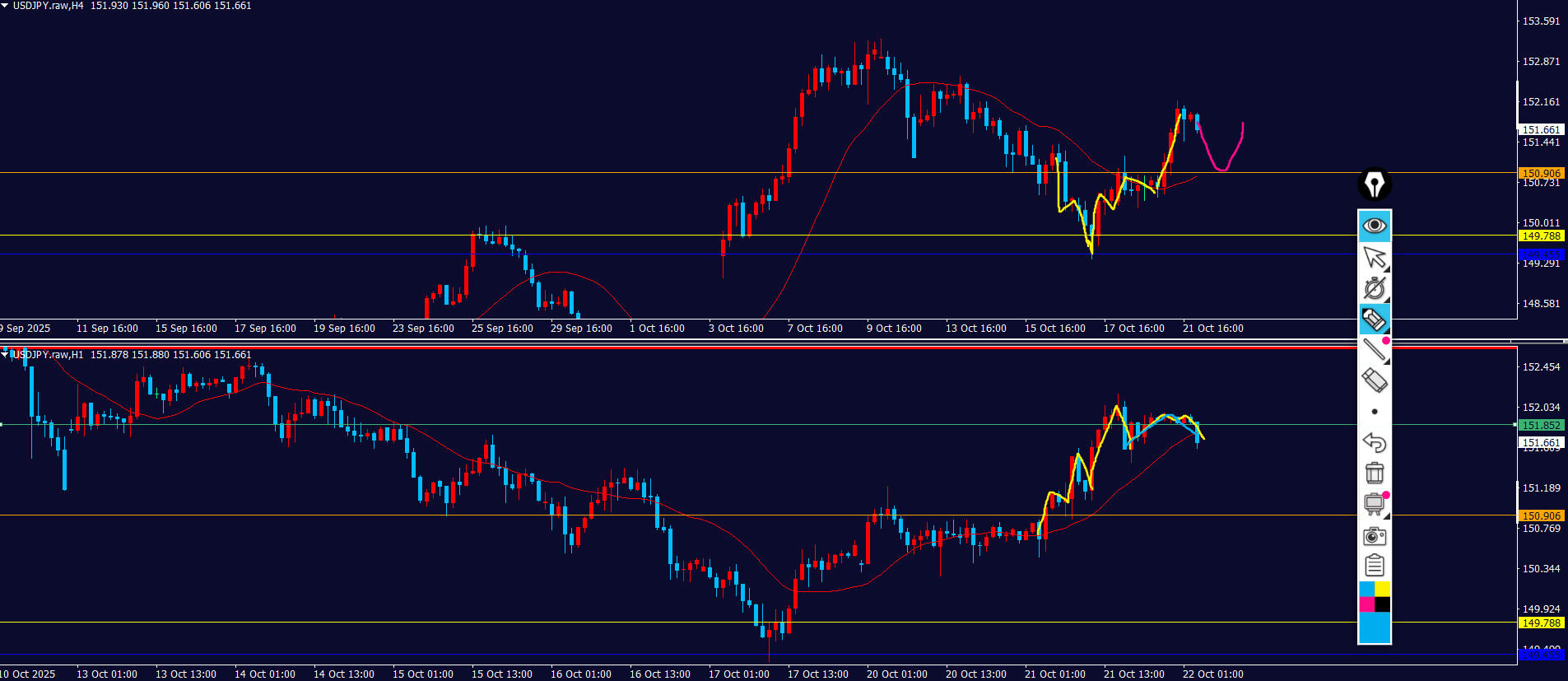The width and height of the screenshot is (1568, 681).
Task: Click the 151.852 green price label
Action: coord(1541,426)
